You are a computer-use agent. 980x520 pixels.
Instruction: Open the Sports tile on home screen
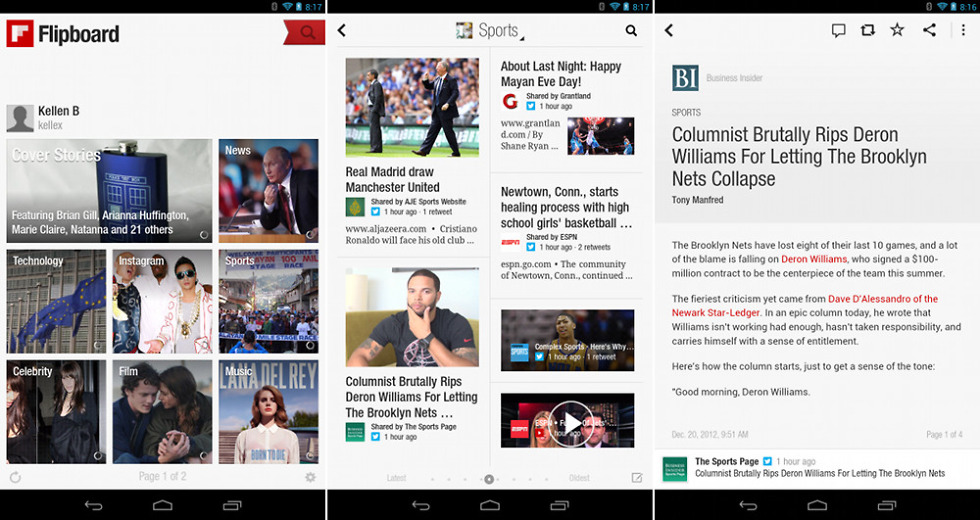point(269,301)
